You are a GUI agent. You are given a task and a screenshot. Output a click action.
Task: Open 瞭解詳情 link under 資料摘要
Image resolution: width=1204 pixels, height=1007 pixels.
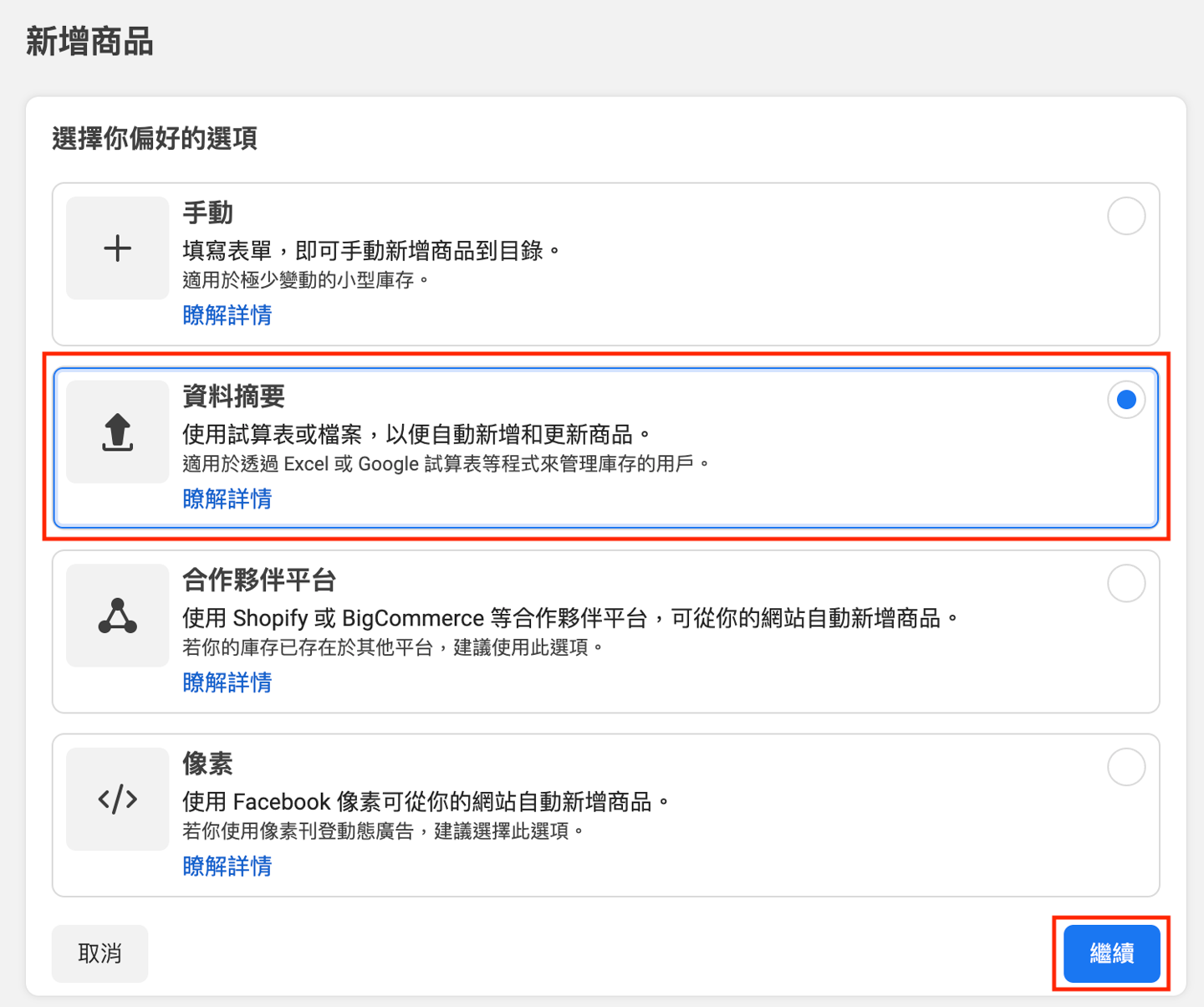(227, 499)
